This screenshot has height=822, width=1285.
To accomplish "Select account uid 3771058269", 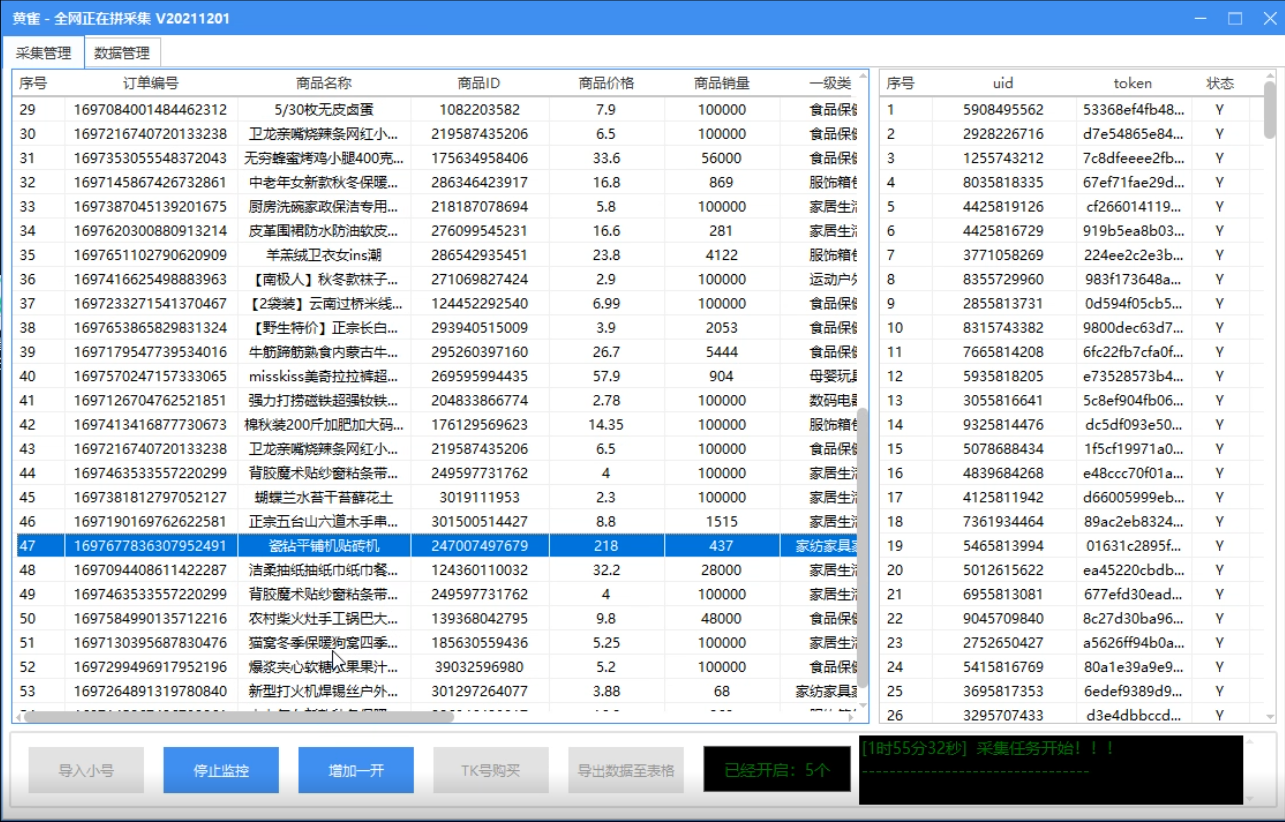I will click(x=1003, y=255).
